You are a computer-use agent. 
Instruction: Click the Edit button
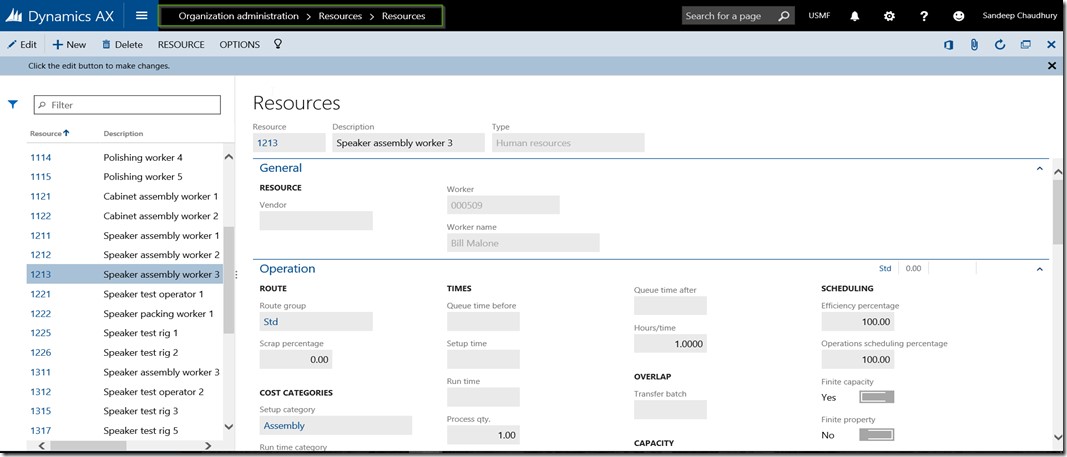tap(22, 45)
